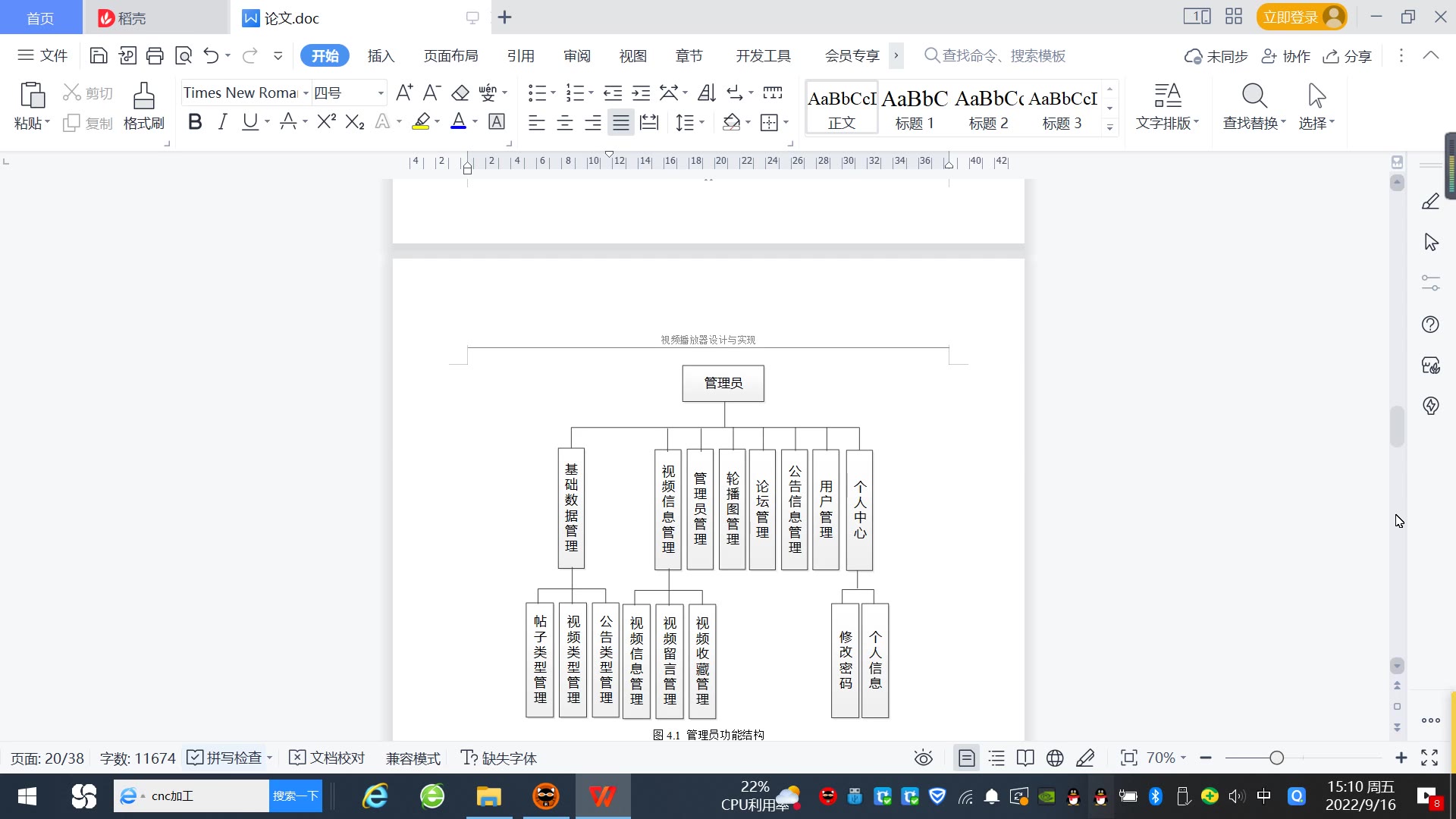Click the center alignment icon
1456x819 pixels.
[x=565, y=122]
